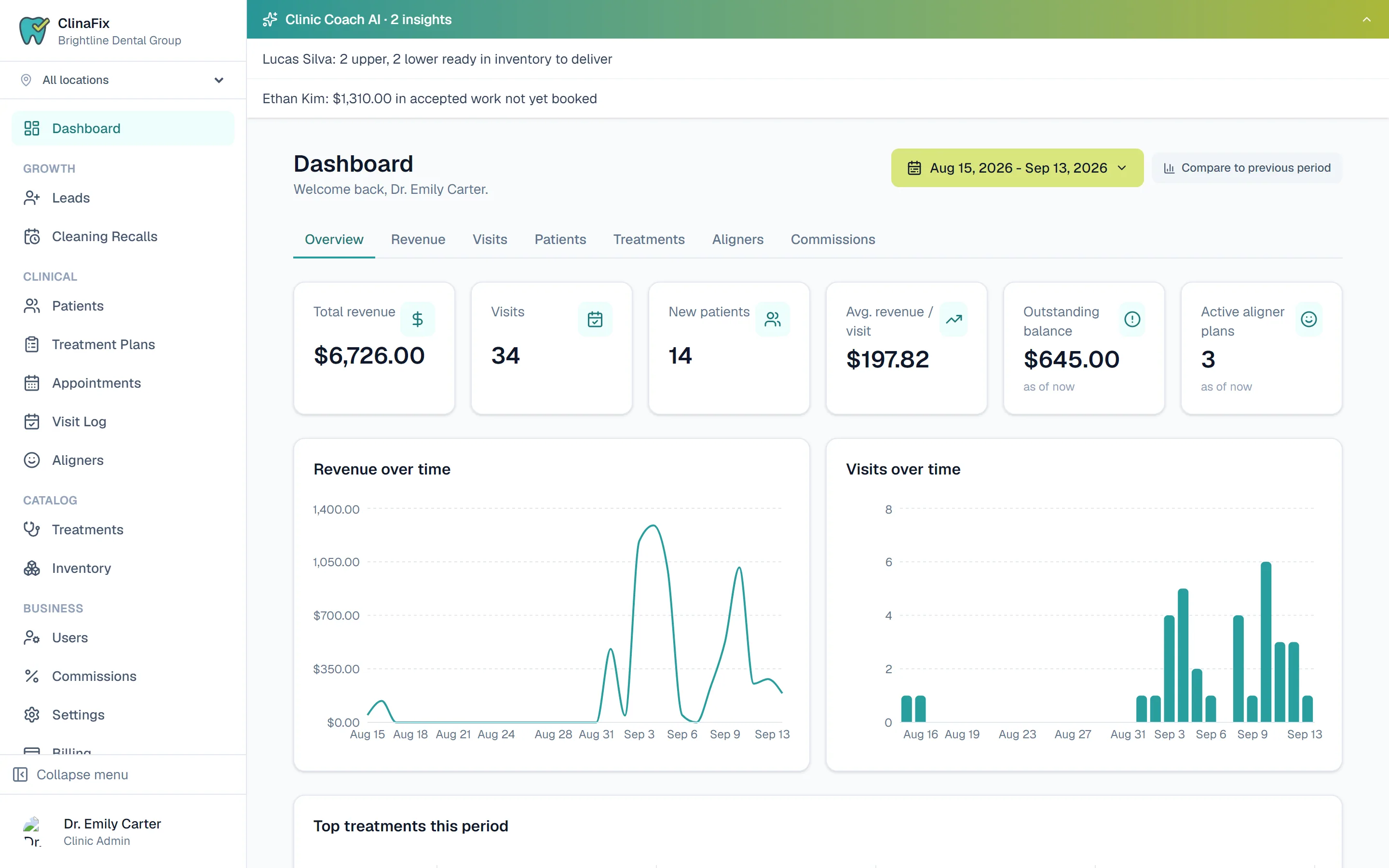Switch to the Revenue tab
This screenshot has width=1389, height=868.
[x=418, y=239]
